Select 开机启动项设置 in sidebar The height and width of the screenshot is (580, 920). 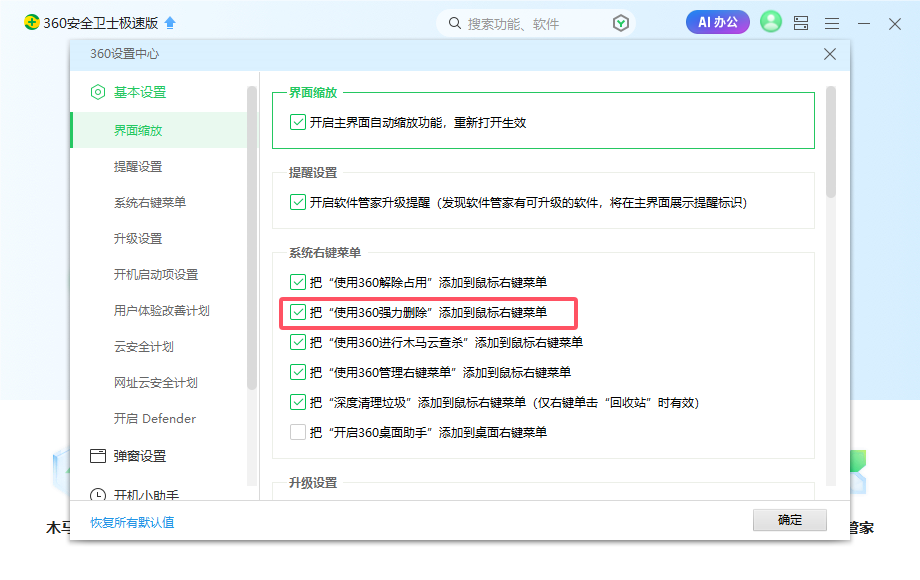(x=155, y=274)
